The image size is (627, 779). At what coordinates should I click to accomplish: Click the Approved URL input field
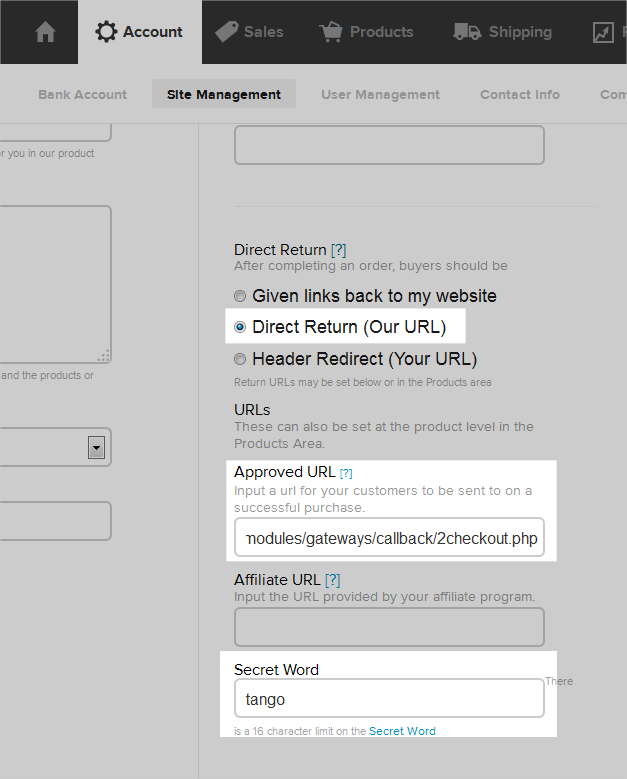pos(390,538)
